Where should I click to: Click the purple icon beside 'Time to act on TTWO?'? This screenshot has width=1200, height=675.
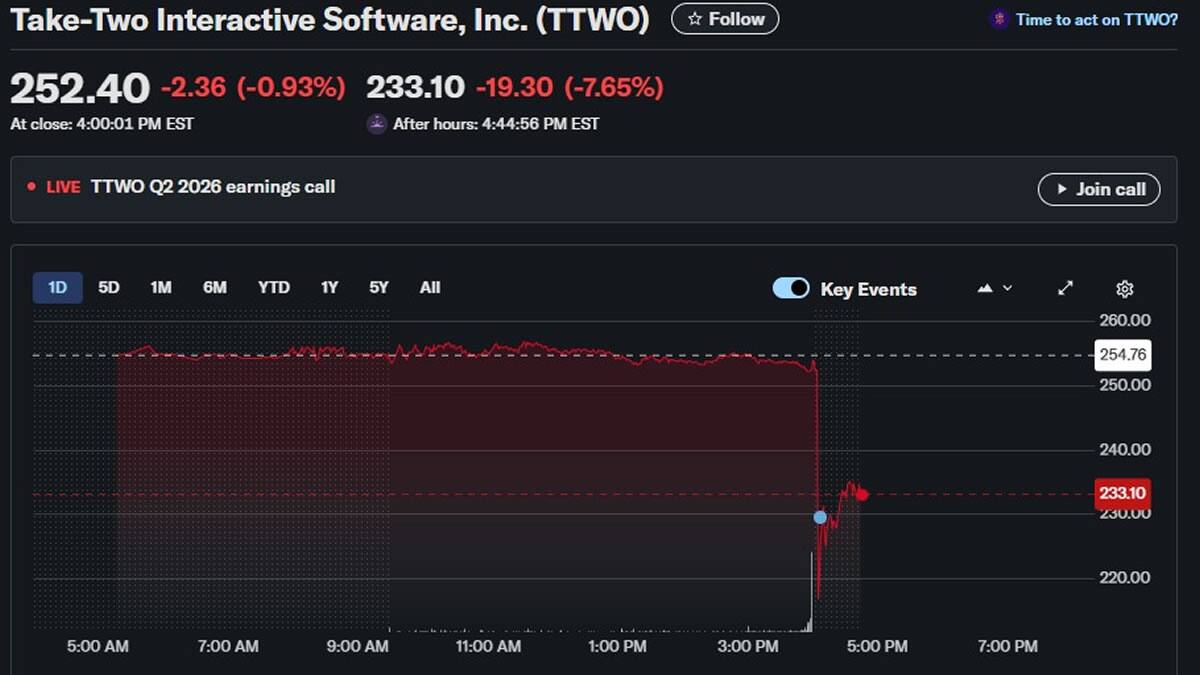click(x=999, y=19)
